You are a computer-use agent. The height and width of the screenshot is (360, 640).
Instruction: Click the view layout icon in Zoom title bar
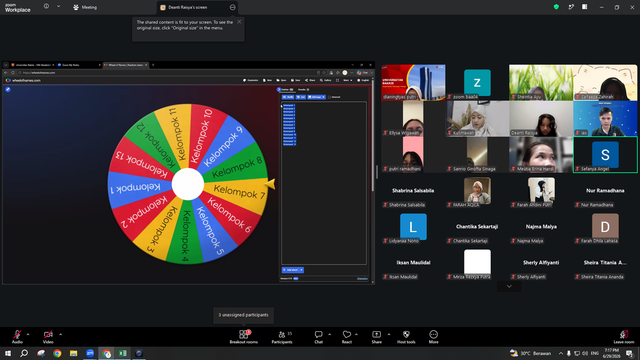click(x=584, y=7)
